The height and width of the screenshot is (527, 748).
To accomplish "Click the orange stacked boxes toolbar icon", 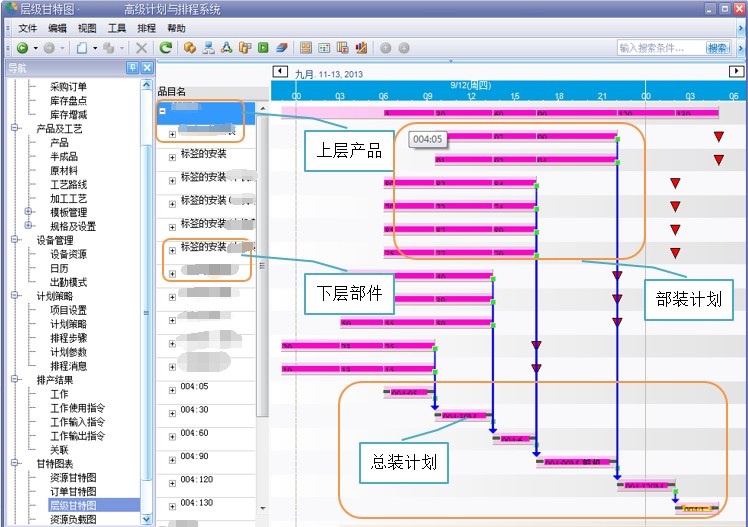I will coord(190,48).
